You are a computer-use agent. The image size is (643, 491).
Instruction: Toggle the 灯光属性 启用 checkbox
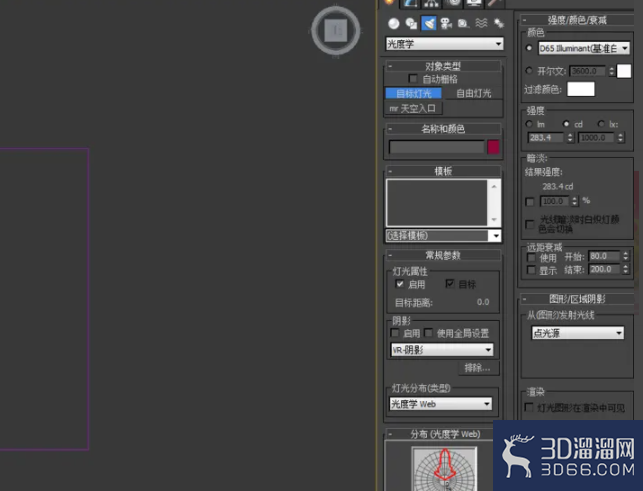pos(399,283)
